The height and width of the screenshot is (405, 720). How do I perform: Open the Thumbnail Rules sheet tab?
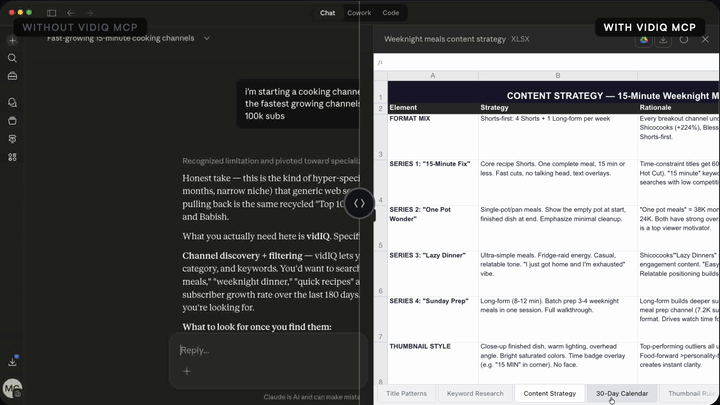pyautogui.click(x=690, y=394)
